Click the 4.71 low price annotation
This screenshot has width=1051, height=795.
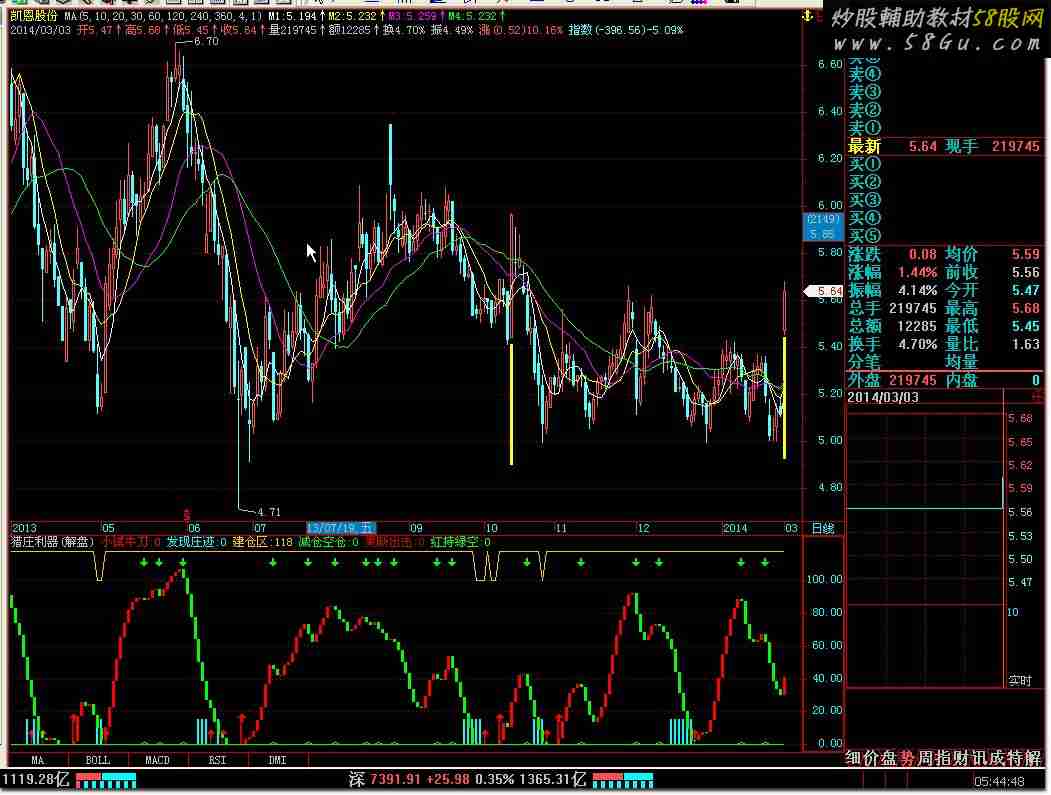click(x=268, y=512)
